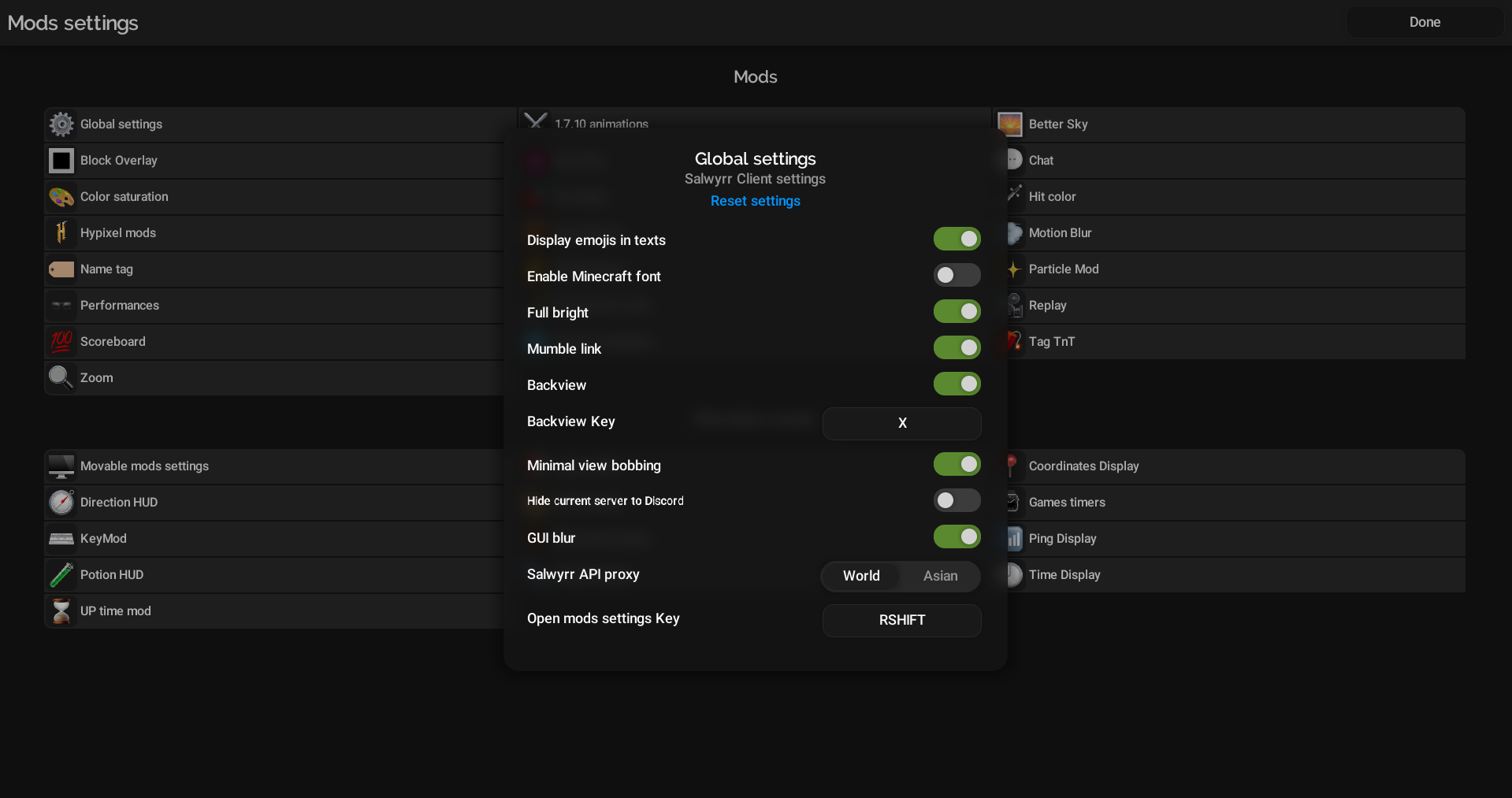
Task: Open the UP time mod hourglass icon
Action: click(61, 611)
